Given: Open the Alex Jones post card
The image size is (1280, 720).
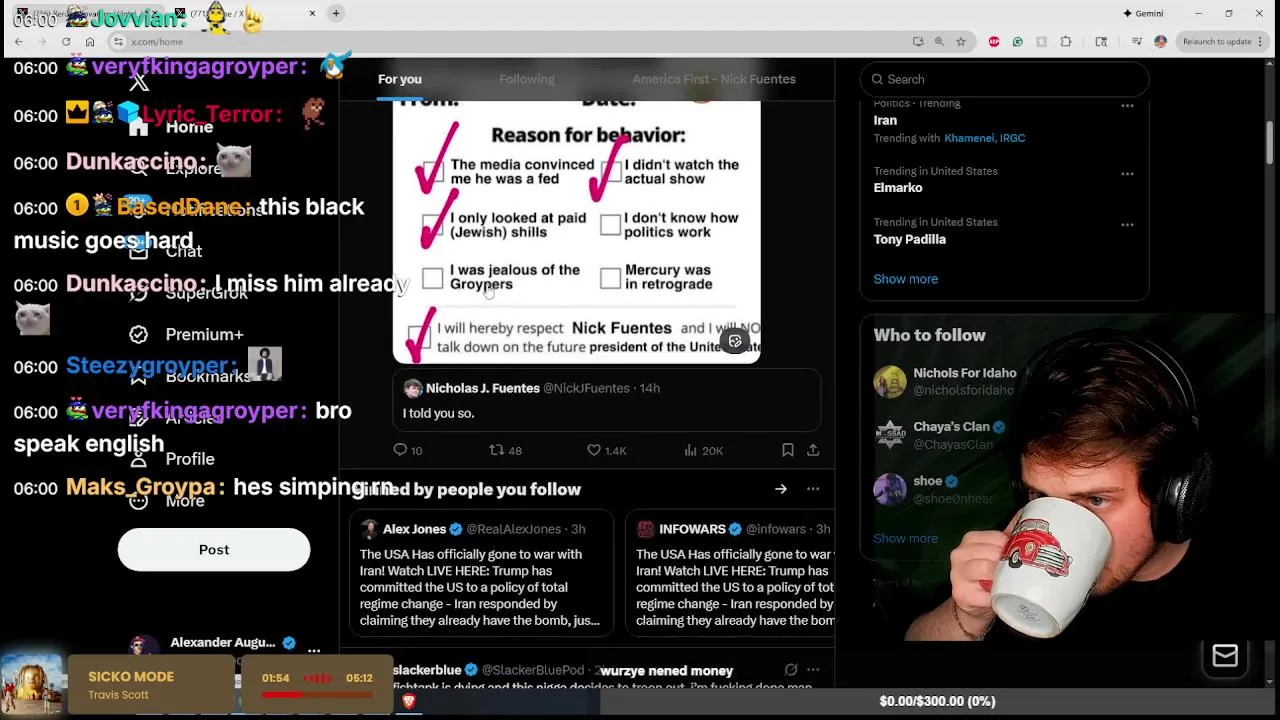Looking at the screenshot, I should click(x=481, y=573).
